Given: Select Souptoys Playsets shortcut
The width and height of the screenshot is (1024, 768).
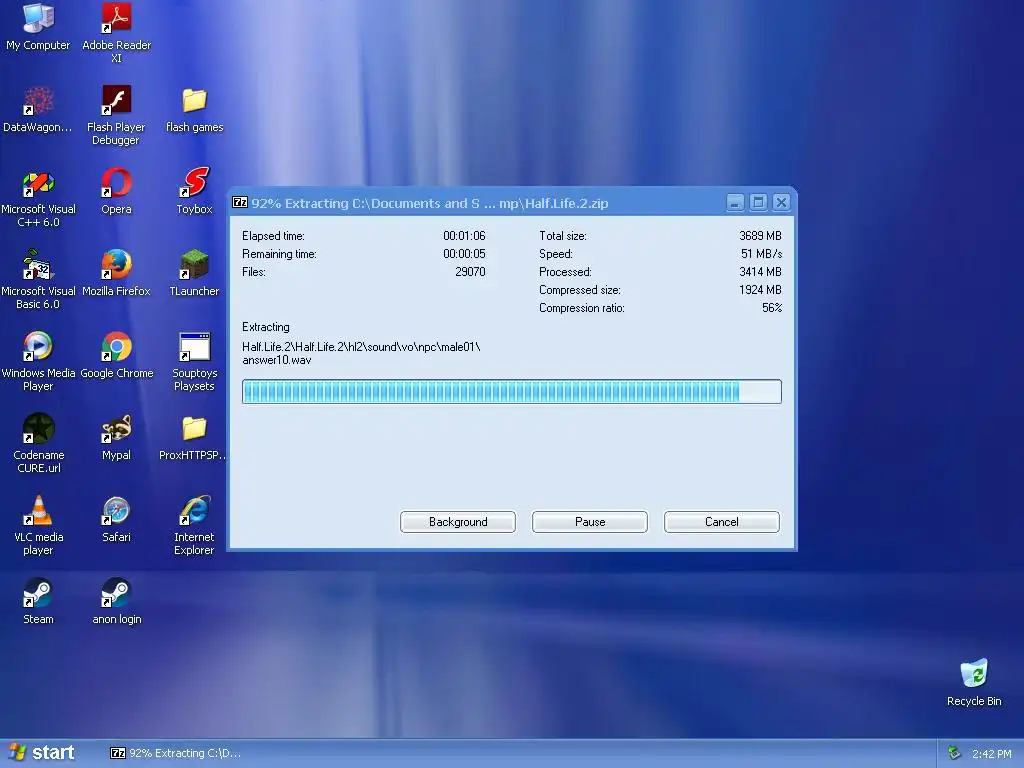Looking at the screenshot, I should [195, 361].
